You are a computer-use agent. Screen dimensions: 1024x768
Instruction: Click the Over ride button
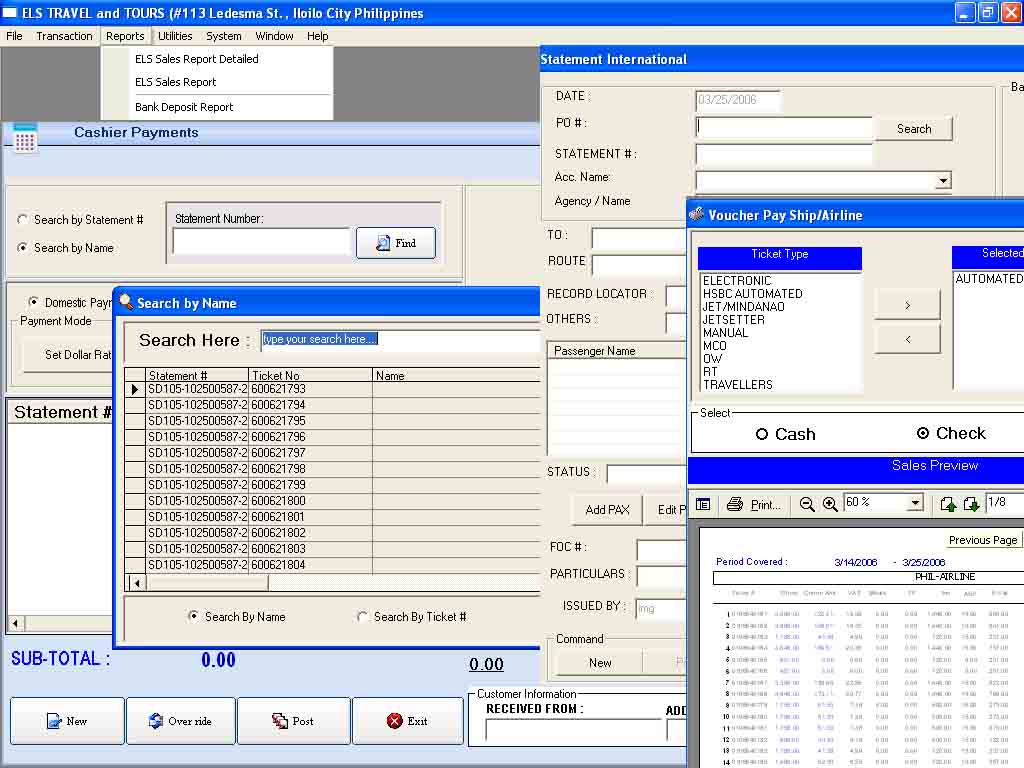click(181, 719)
